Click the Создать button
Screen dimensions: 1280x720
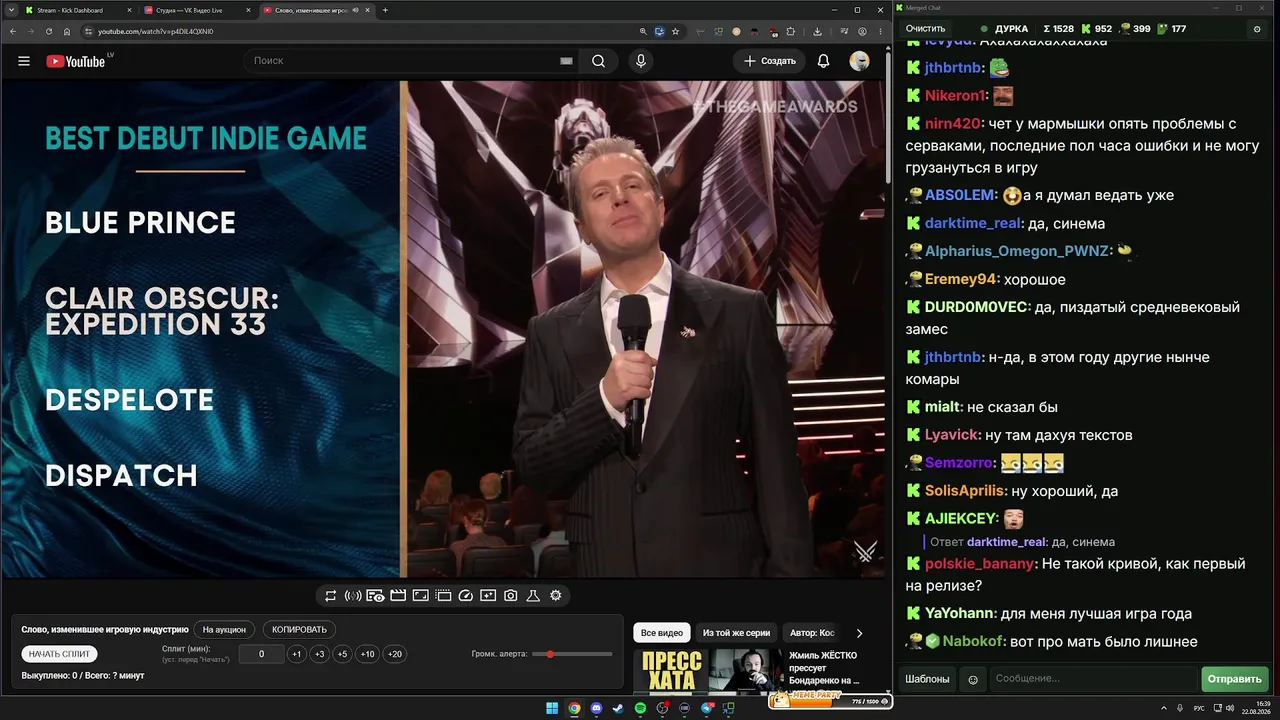770,61
